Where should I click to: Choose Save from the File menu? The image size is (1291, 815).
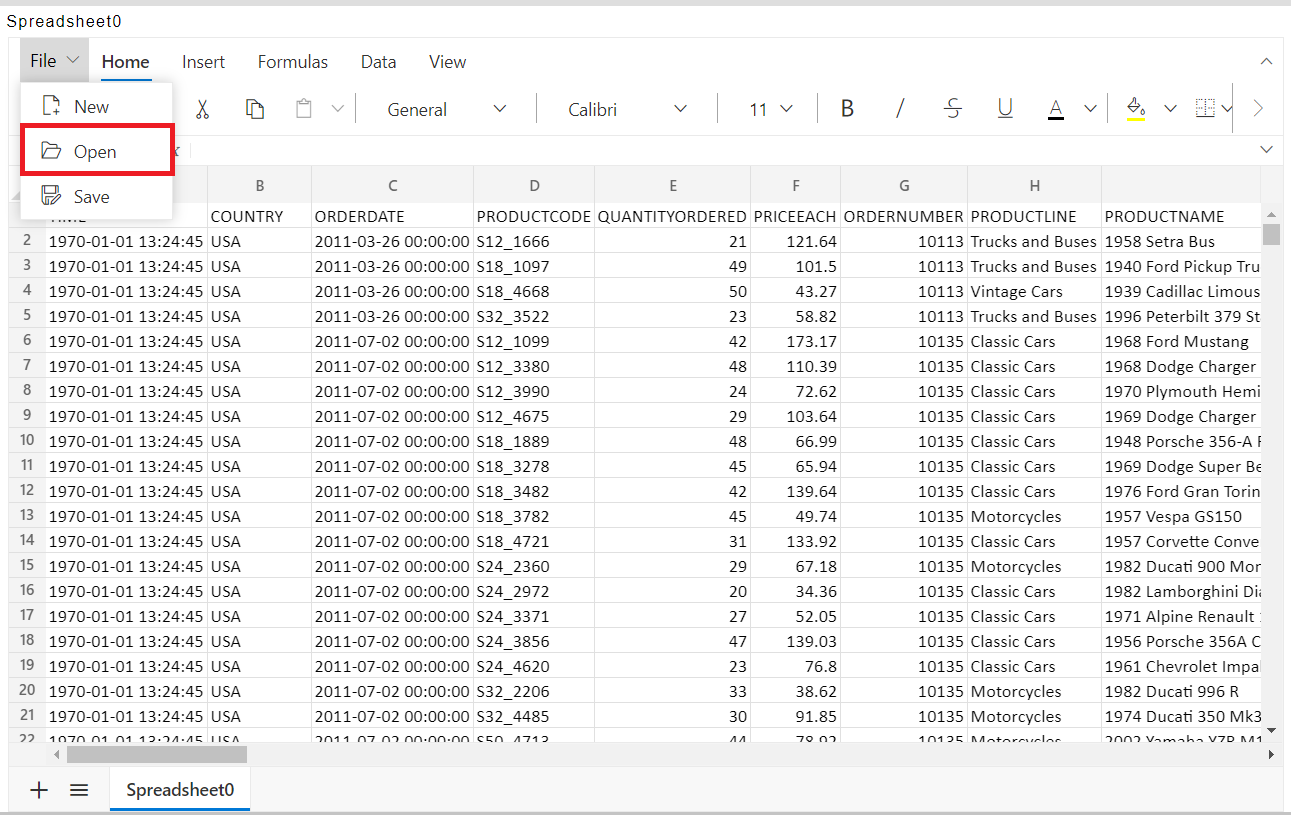point(97,197)
